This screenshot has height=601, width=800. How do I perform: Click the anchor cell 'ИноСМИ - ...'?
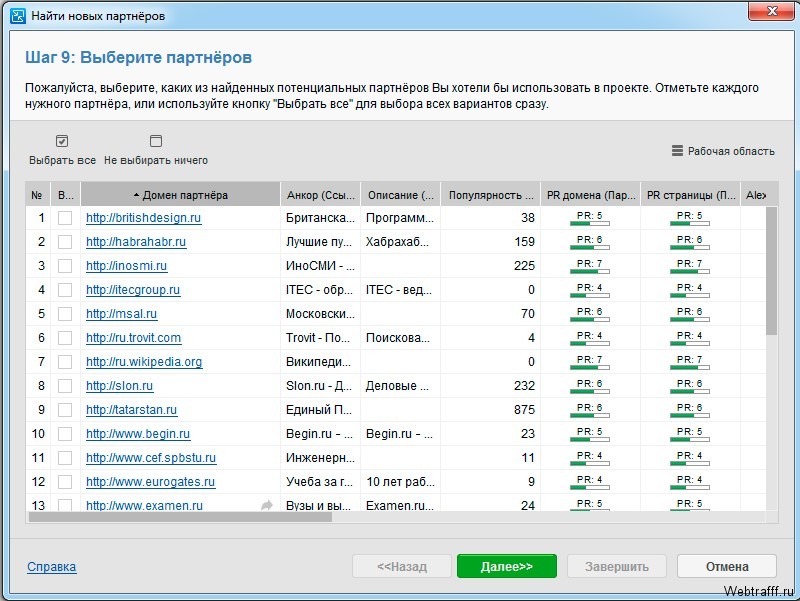(320, 266)
